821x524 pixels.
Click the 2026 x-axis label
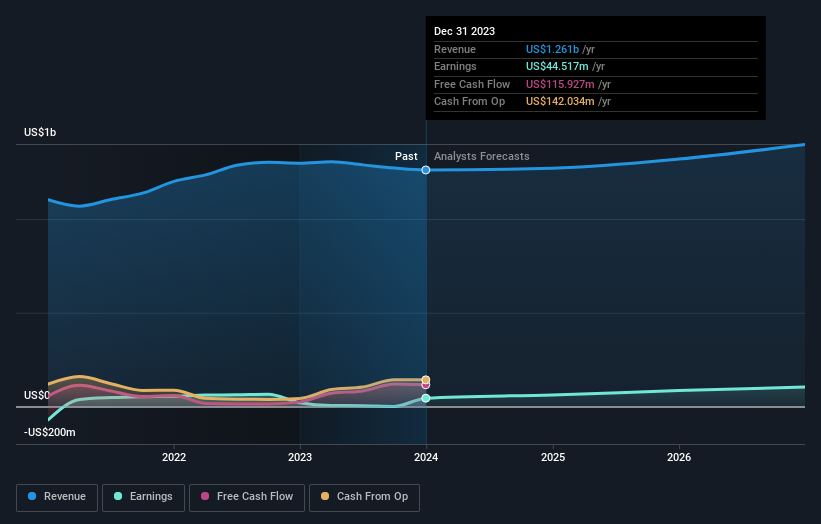679,458
